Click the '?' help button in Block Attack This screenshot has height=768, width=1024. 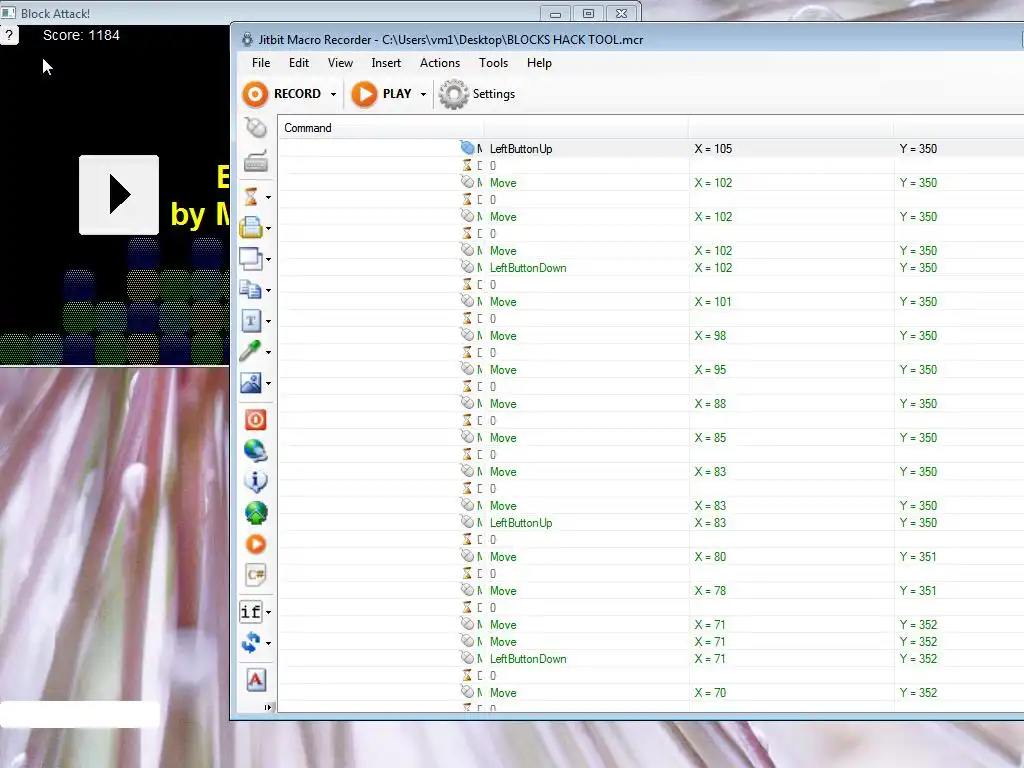[9, 35]
